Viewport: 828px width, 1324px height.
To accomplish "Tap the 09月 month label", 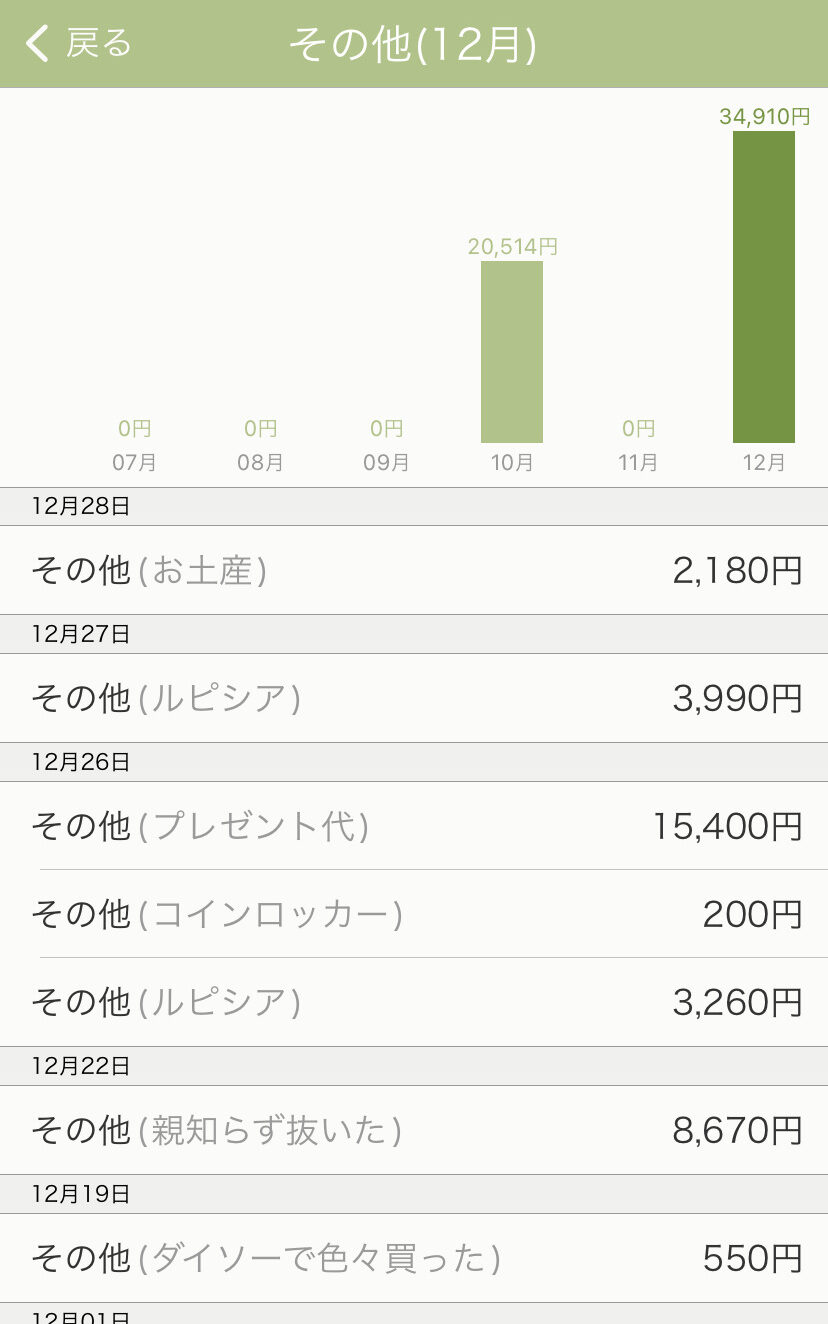I will coord(386,463).
